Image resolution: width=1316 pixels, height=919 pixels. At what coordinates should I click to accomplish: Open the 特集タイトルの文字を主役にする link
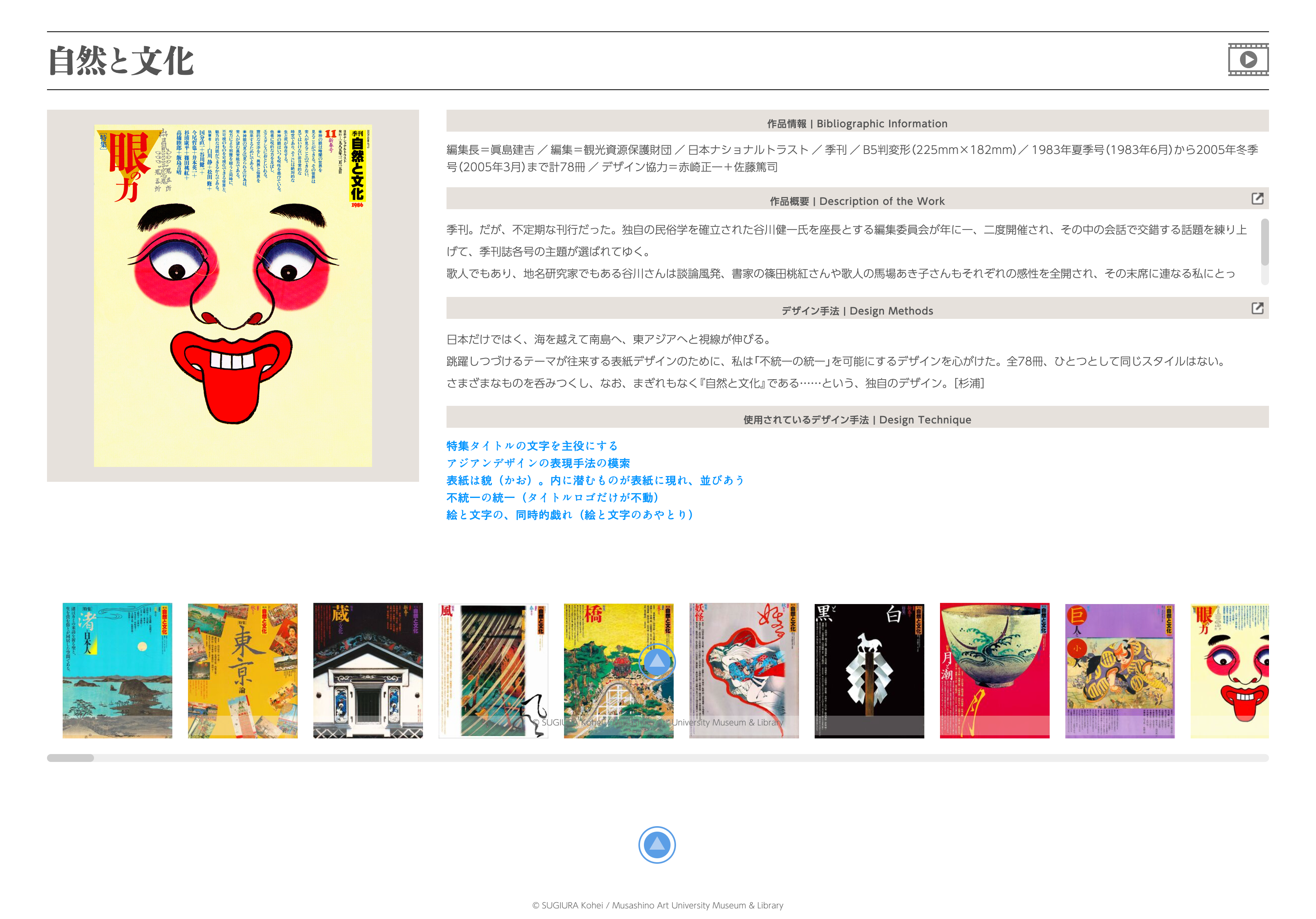531,445
